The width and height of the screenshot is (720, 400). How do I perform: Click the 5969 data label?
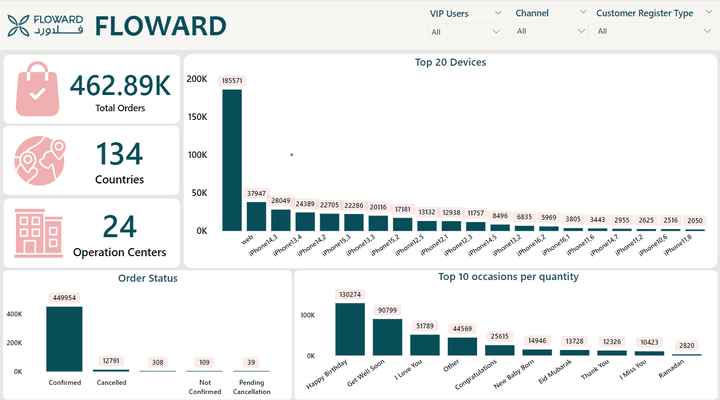point(549,217)
